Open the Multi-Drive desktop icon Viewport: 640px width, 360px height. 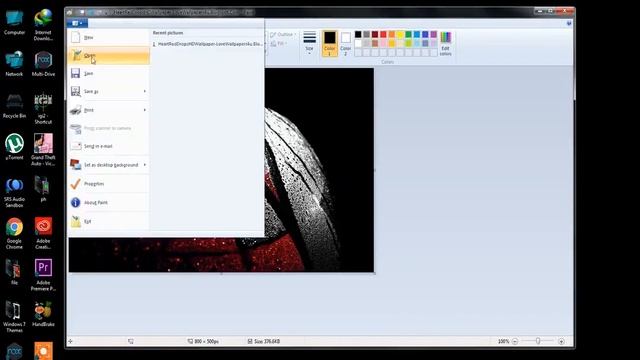(43, 64)
